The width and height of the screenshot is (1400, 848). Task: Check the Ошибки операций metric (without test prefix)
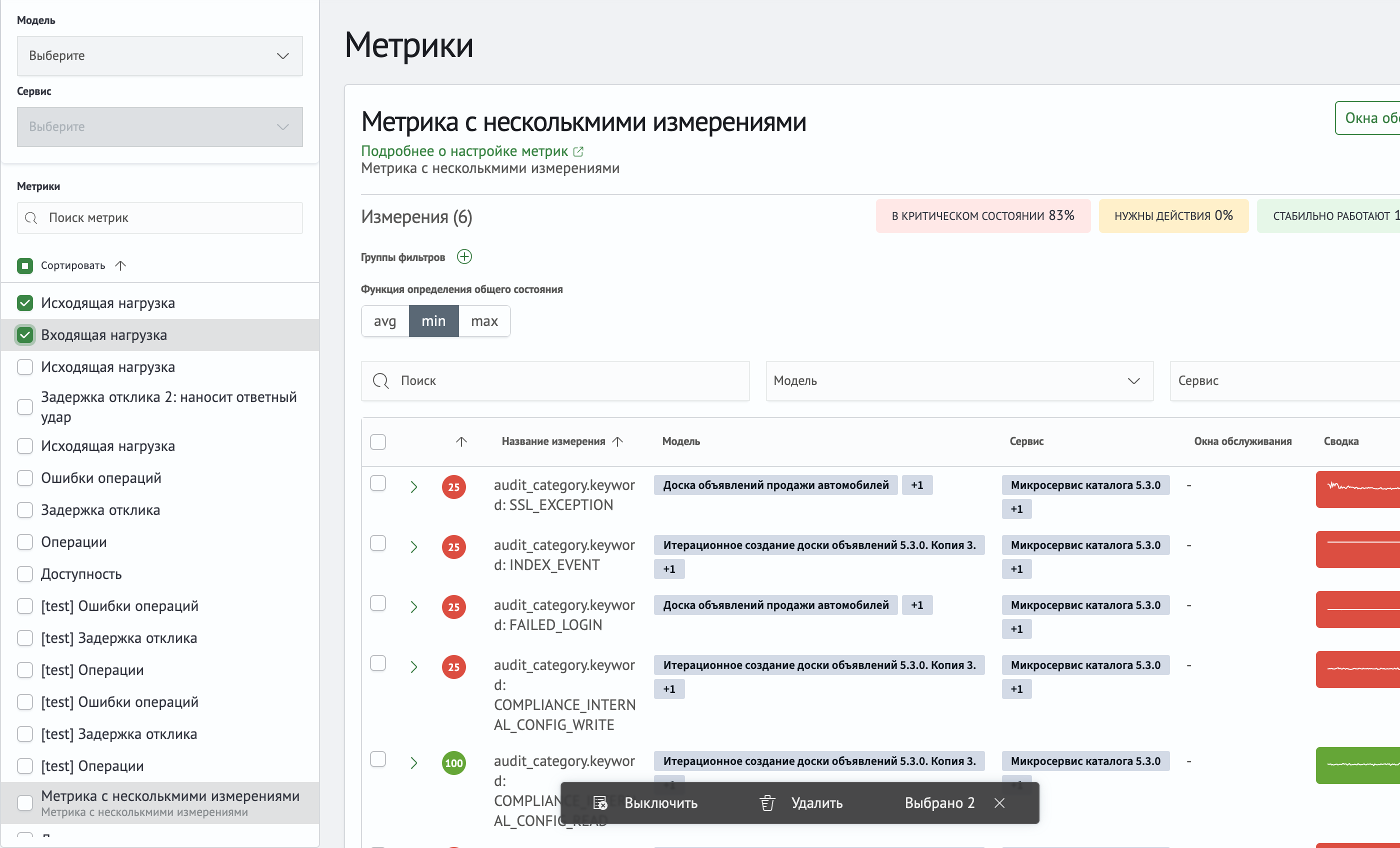(25, 478)
